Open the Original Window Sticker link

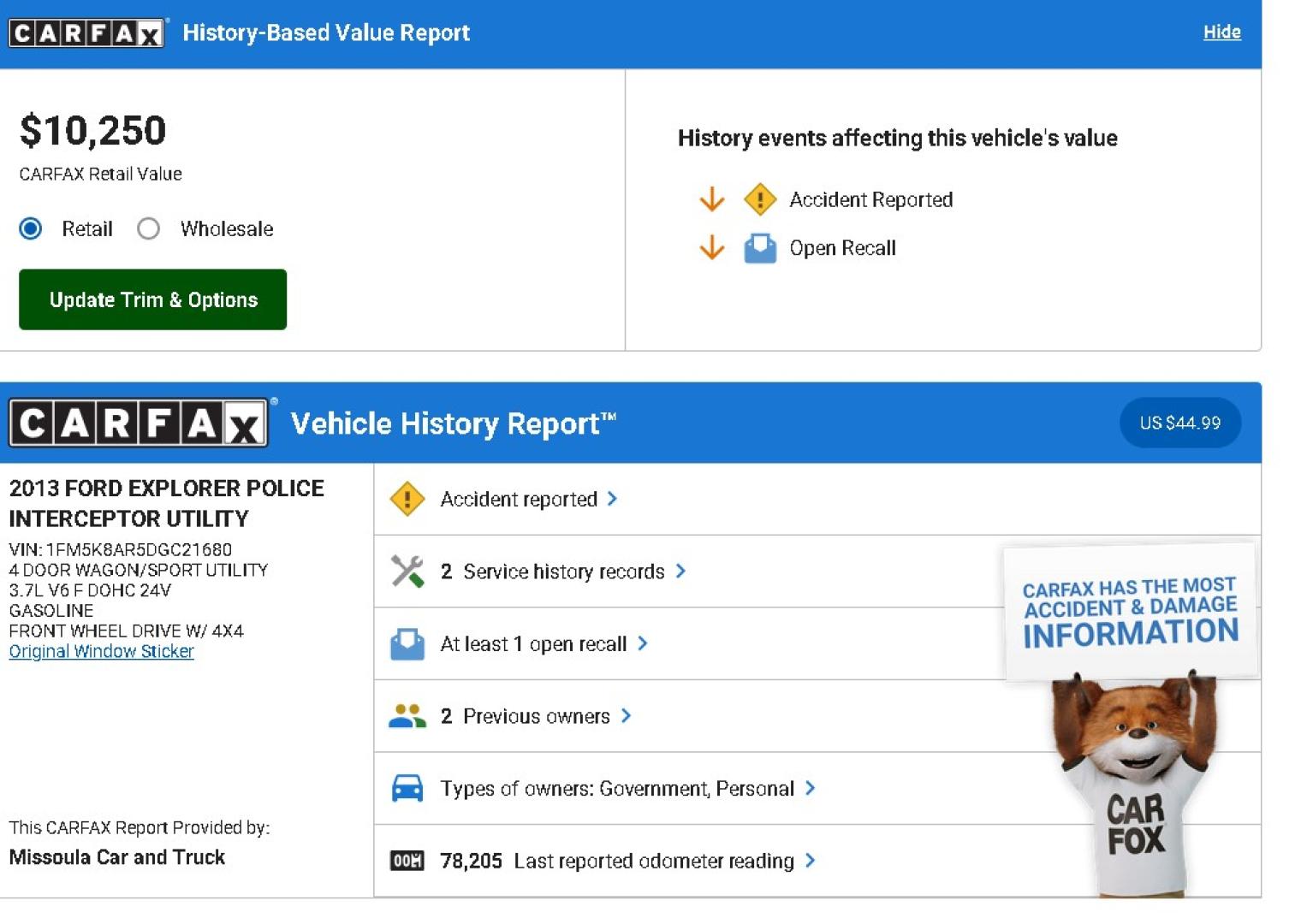(101, 651)
